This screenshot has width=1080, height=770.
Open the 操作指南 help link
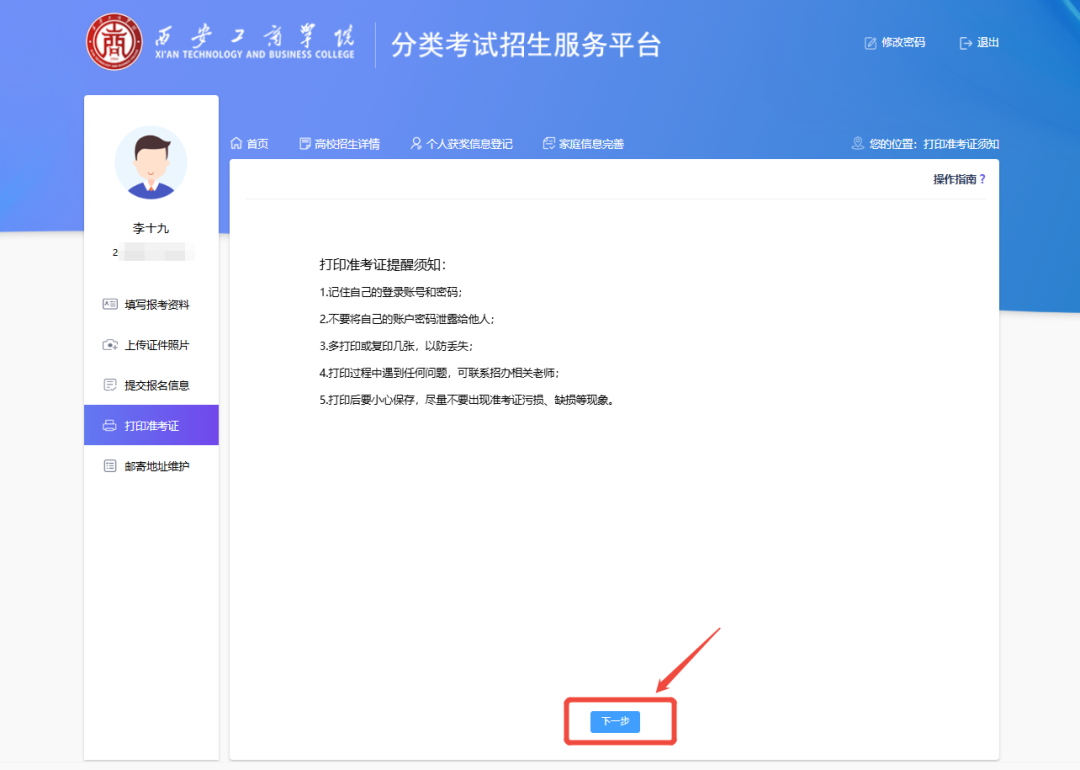tap(959, 178)
